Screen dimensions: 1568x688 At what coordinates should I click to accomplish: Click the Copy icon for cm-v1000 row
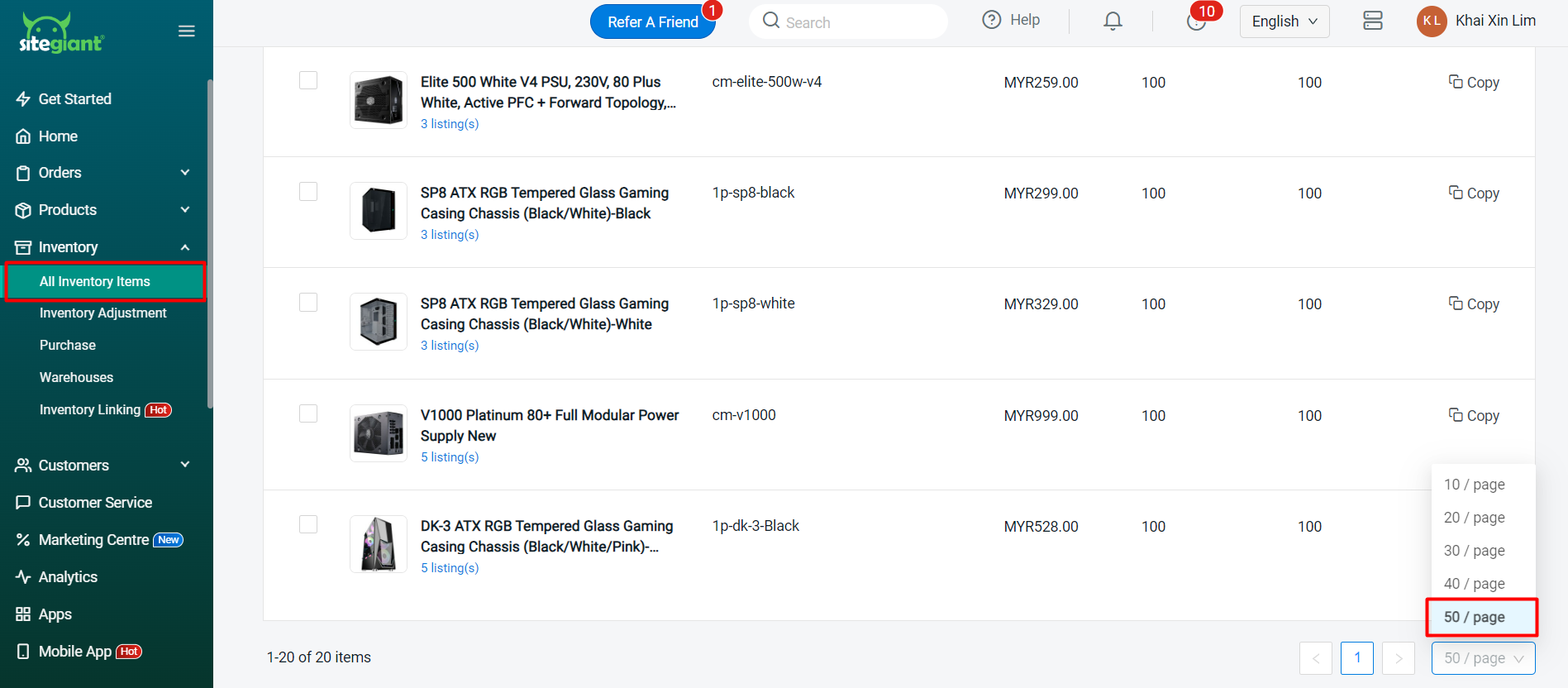click(1456, 415)
